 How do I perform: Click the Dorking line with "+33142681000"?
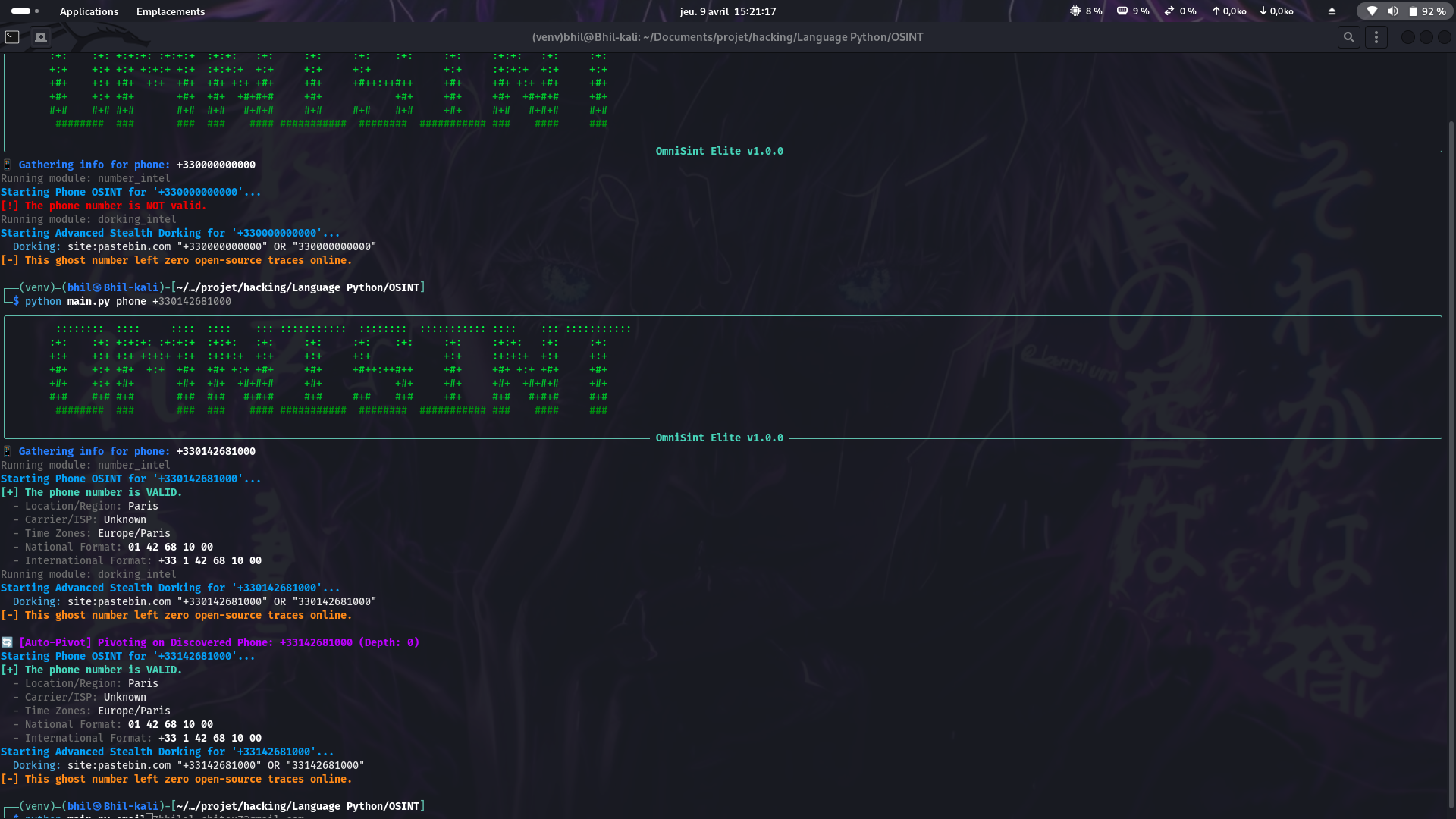[x=188, y=765]
